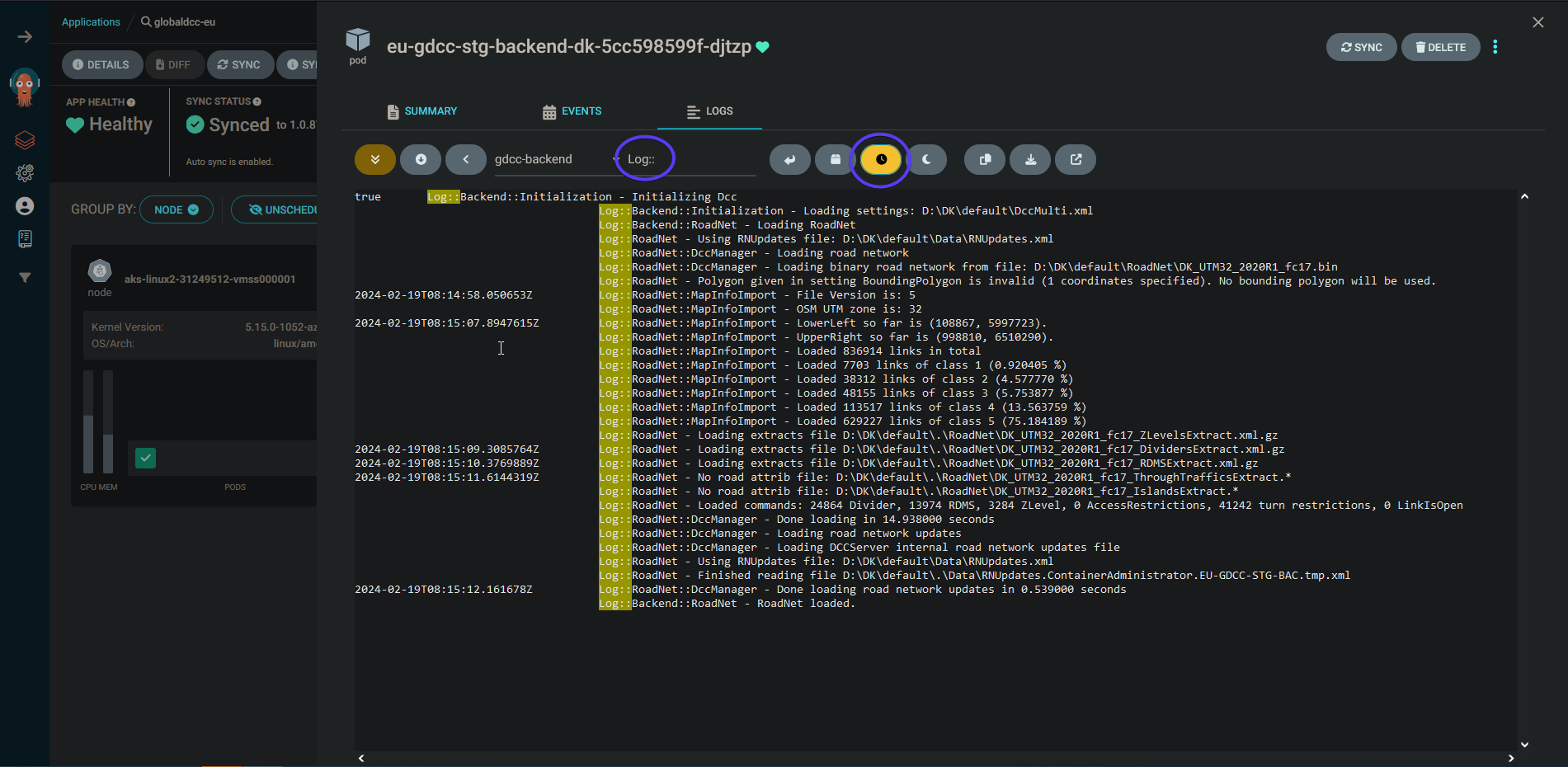
Task: Switch to the EVENTS tab
Action: point(572,111)
